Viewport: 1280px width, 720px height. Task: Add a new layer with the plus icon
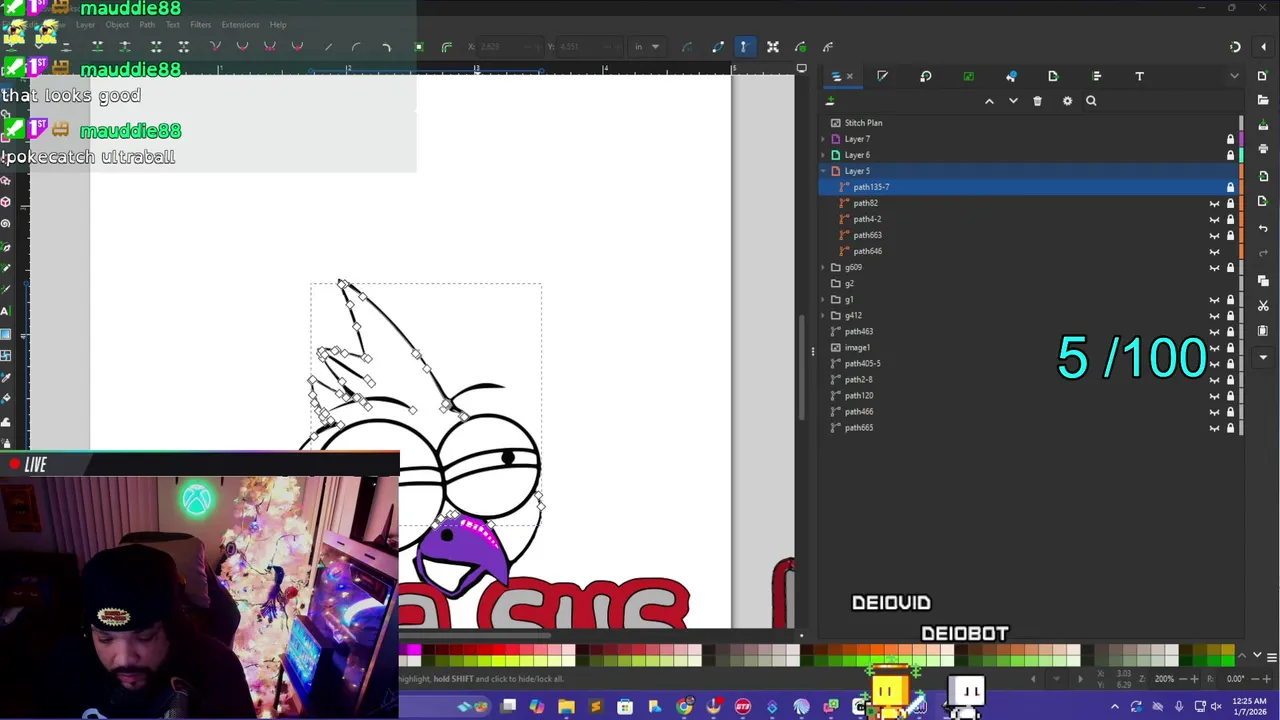tap(830, 101)
